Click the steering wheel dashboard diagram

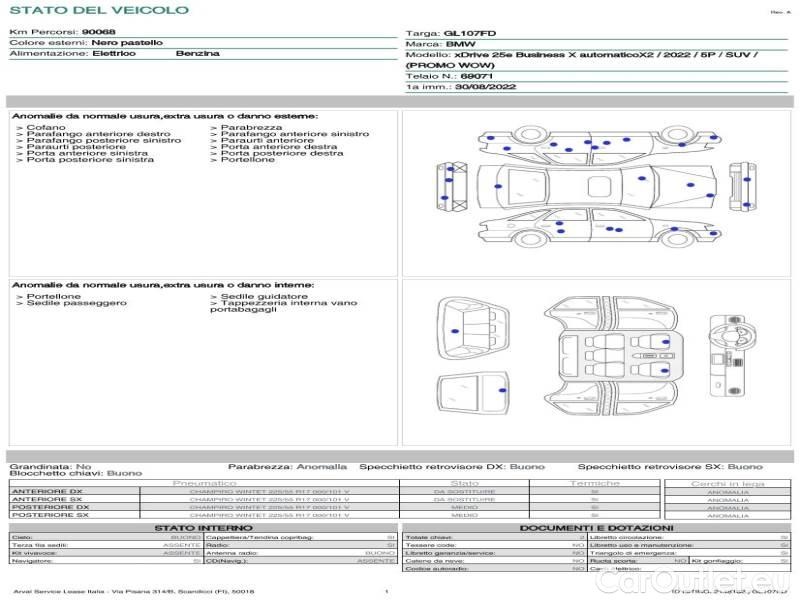(x=728, y=356)
